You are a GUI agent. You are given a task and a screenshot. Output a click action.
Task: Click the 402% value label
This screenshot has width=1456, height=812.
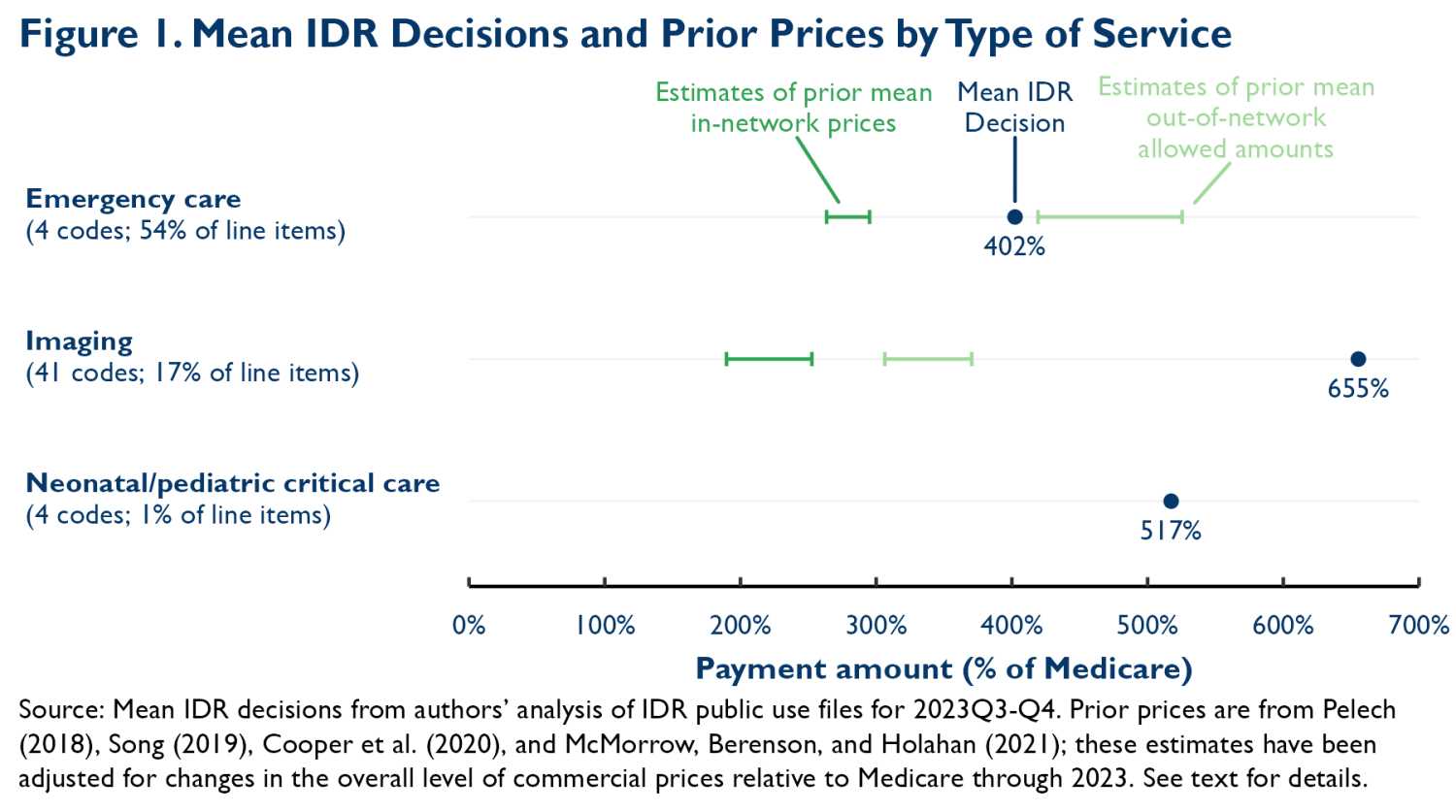tap(1014, 246)
